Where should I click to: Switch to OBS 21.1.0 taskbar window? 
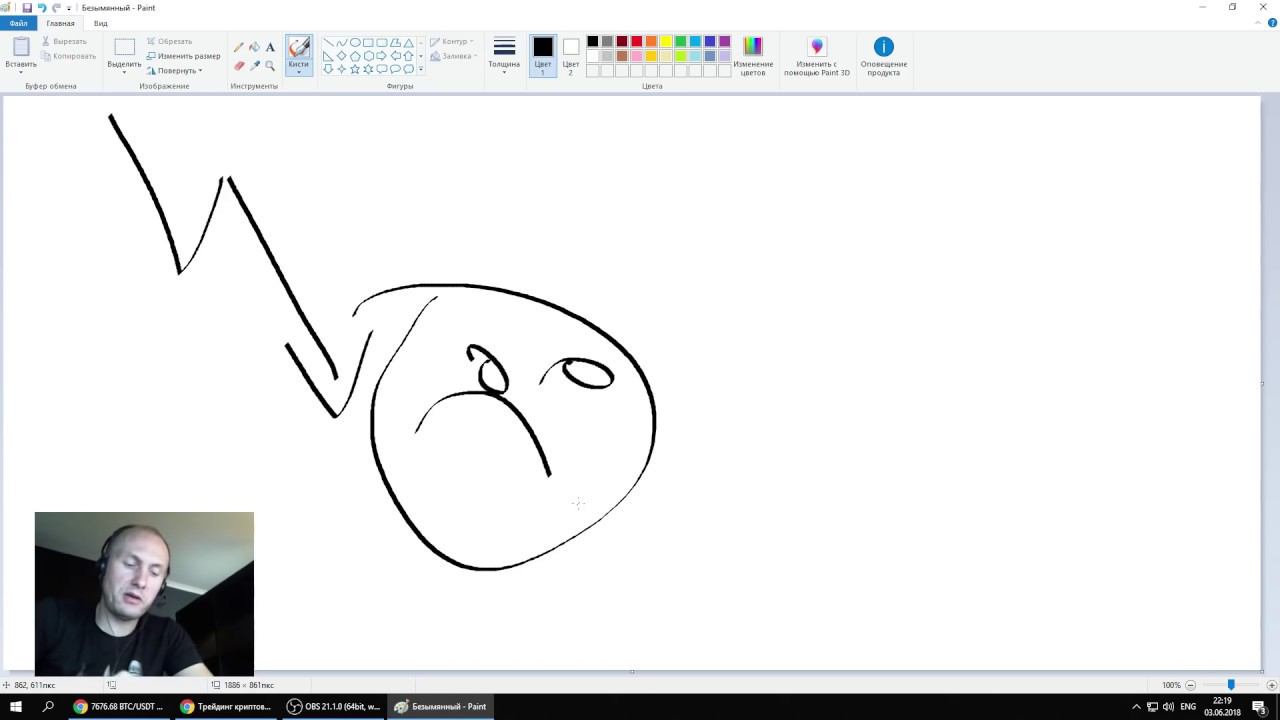tap(333, 706)
